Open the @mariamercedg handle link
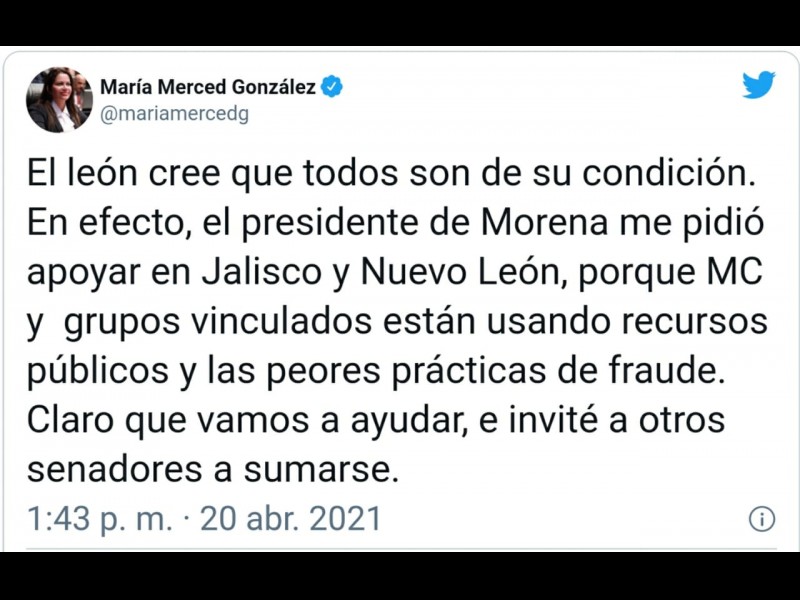The height and width of the screenshot is (600, 800). tap(175, 114)
